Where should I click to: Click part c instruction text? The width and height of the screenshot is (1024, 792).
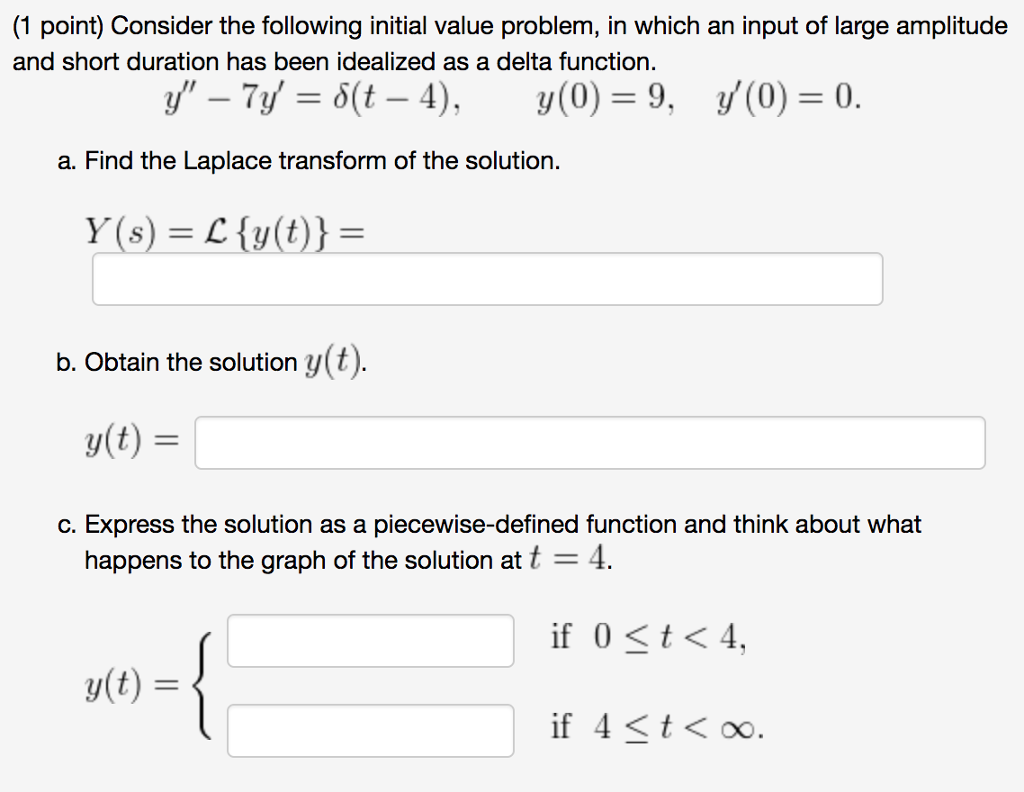490,524
